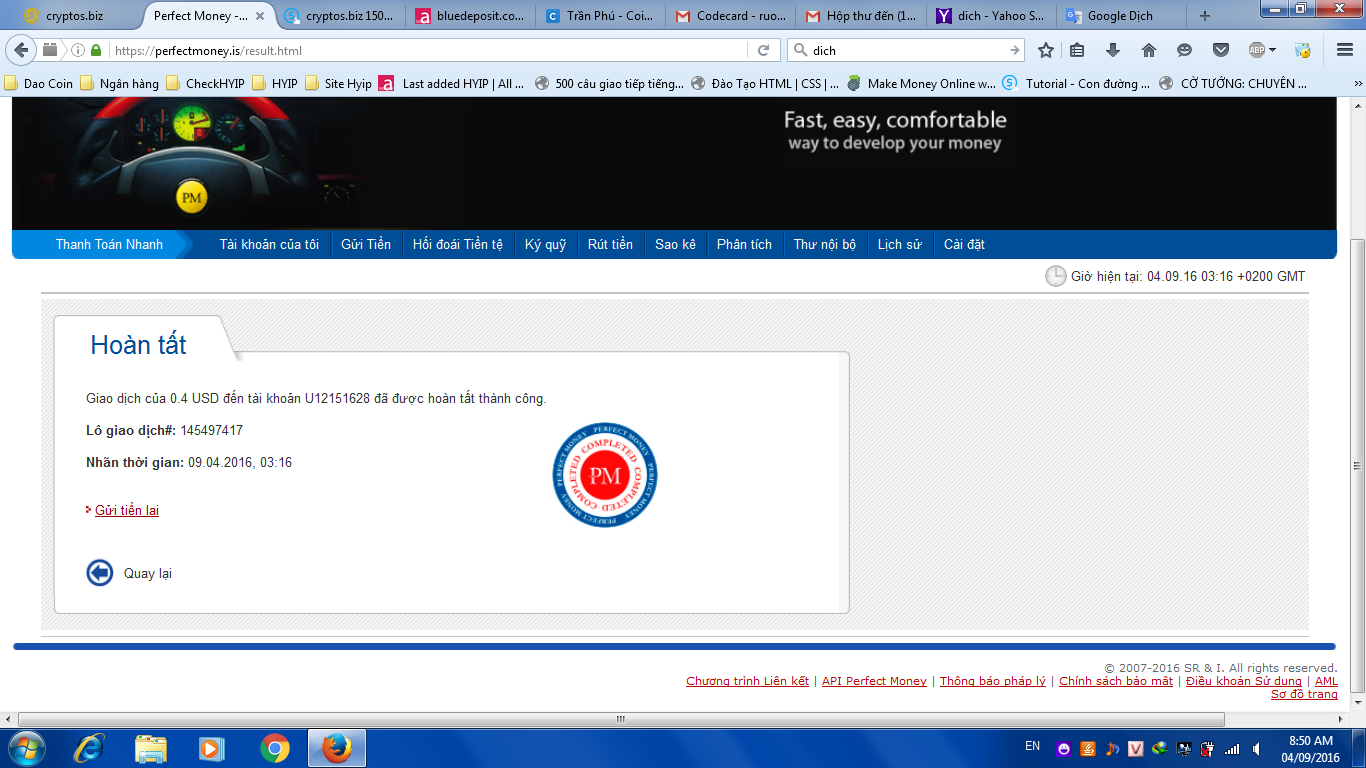The width and height of the screenshot is (1366, 768).
Task: Open the downloads arrow icon
Action: point(1113,50)
